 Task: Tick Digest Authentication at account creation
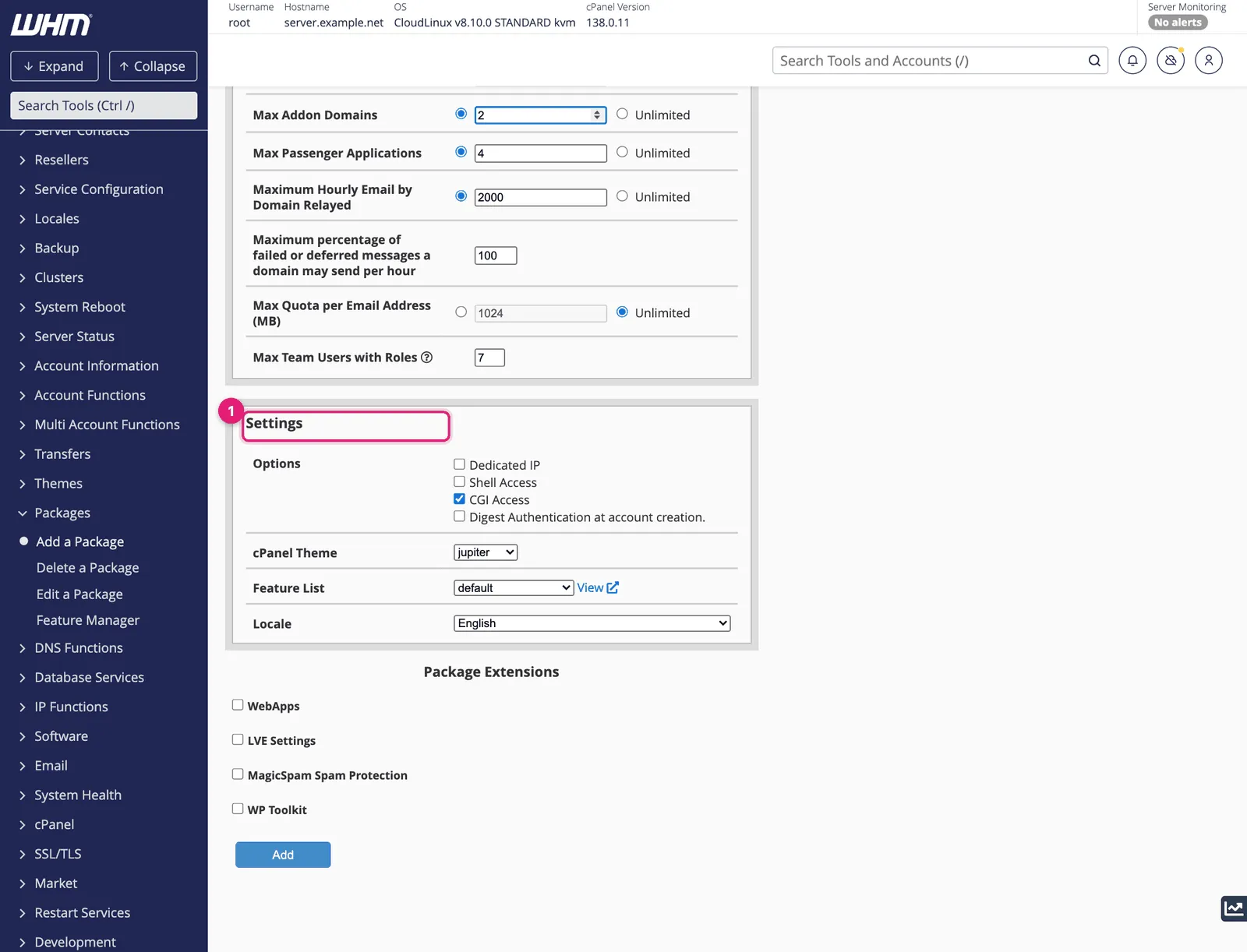pos(459,516)
